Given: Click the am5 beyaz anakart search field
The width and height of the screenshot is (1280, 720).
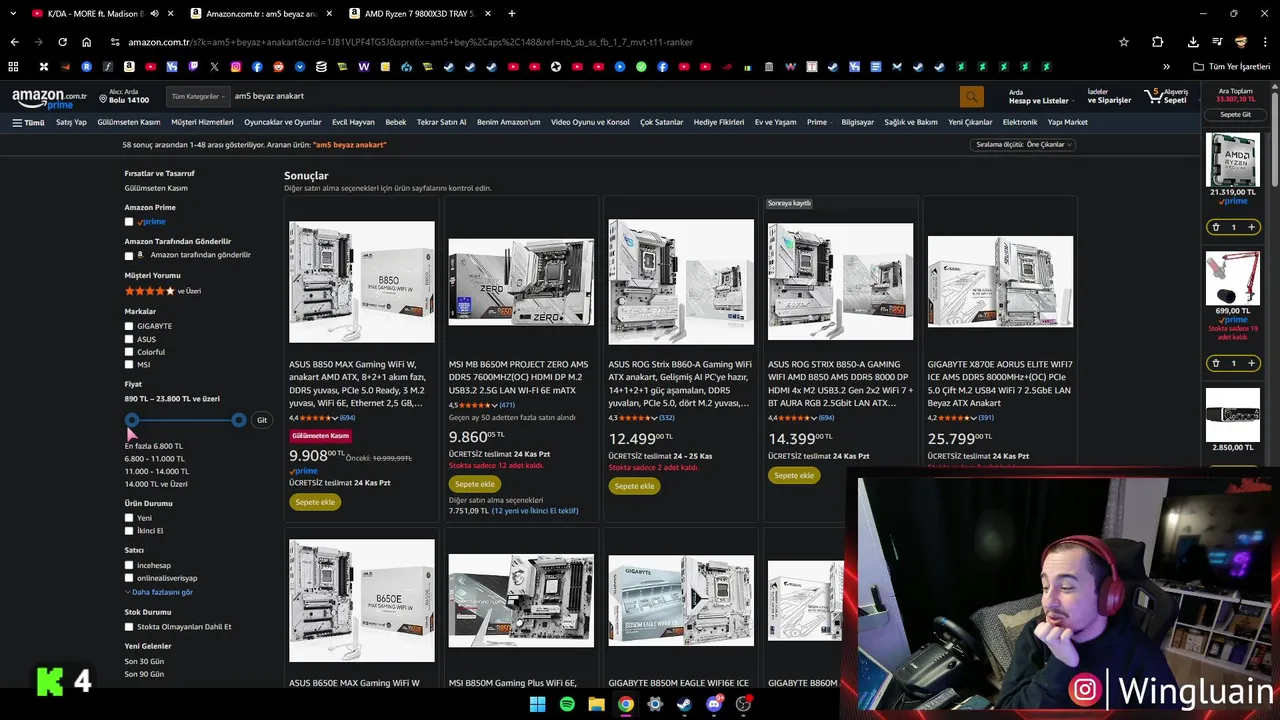Looking at the screenshot, I should coord(593,96).
